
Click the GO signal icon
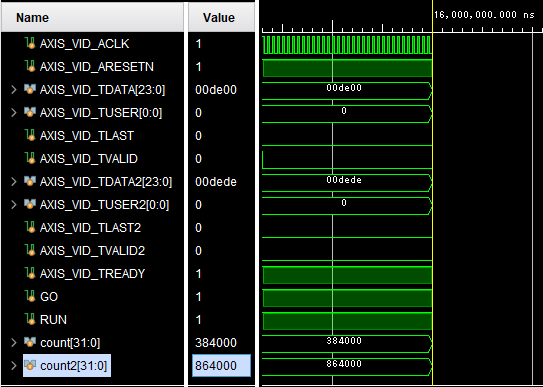coord(30,296)
